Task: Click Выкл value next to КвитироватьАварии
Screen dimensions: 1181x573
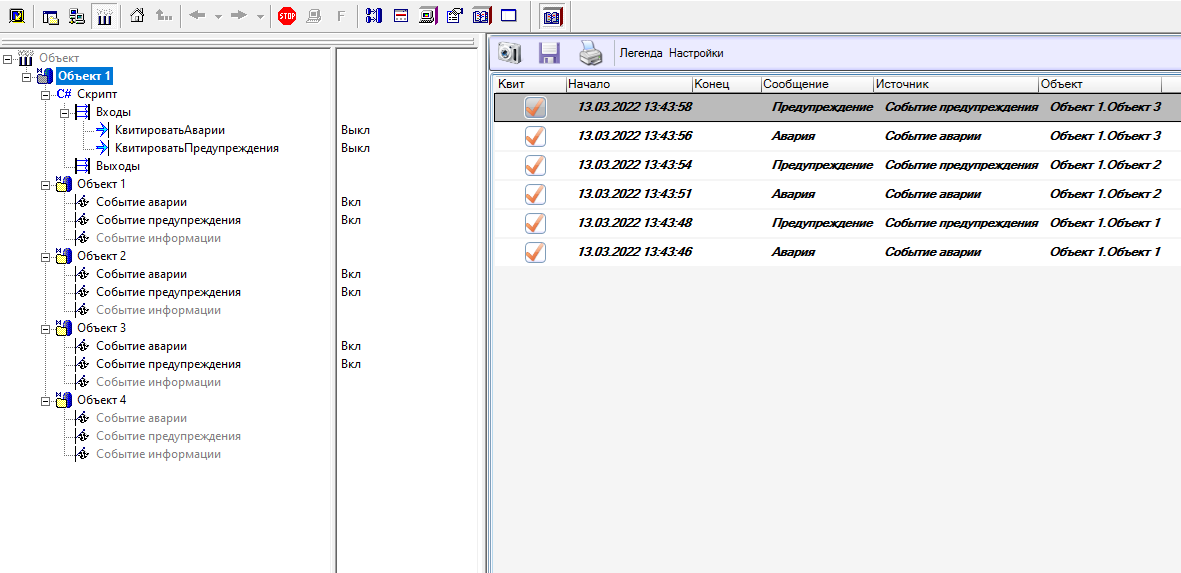Action: (356, 130)
